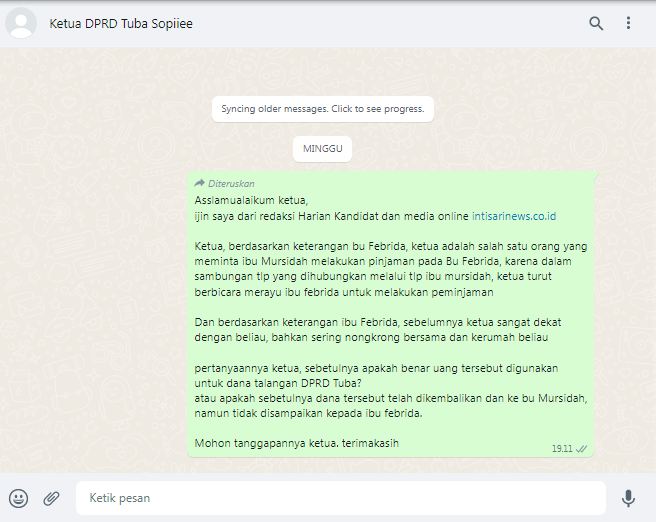Click the 'Mohon tanggapannya ketua' message line
Screen dimensions: 656x522
tap(297, 443)
